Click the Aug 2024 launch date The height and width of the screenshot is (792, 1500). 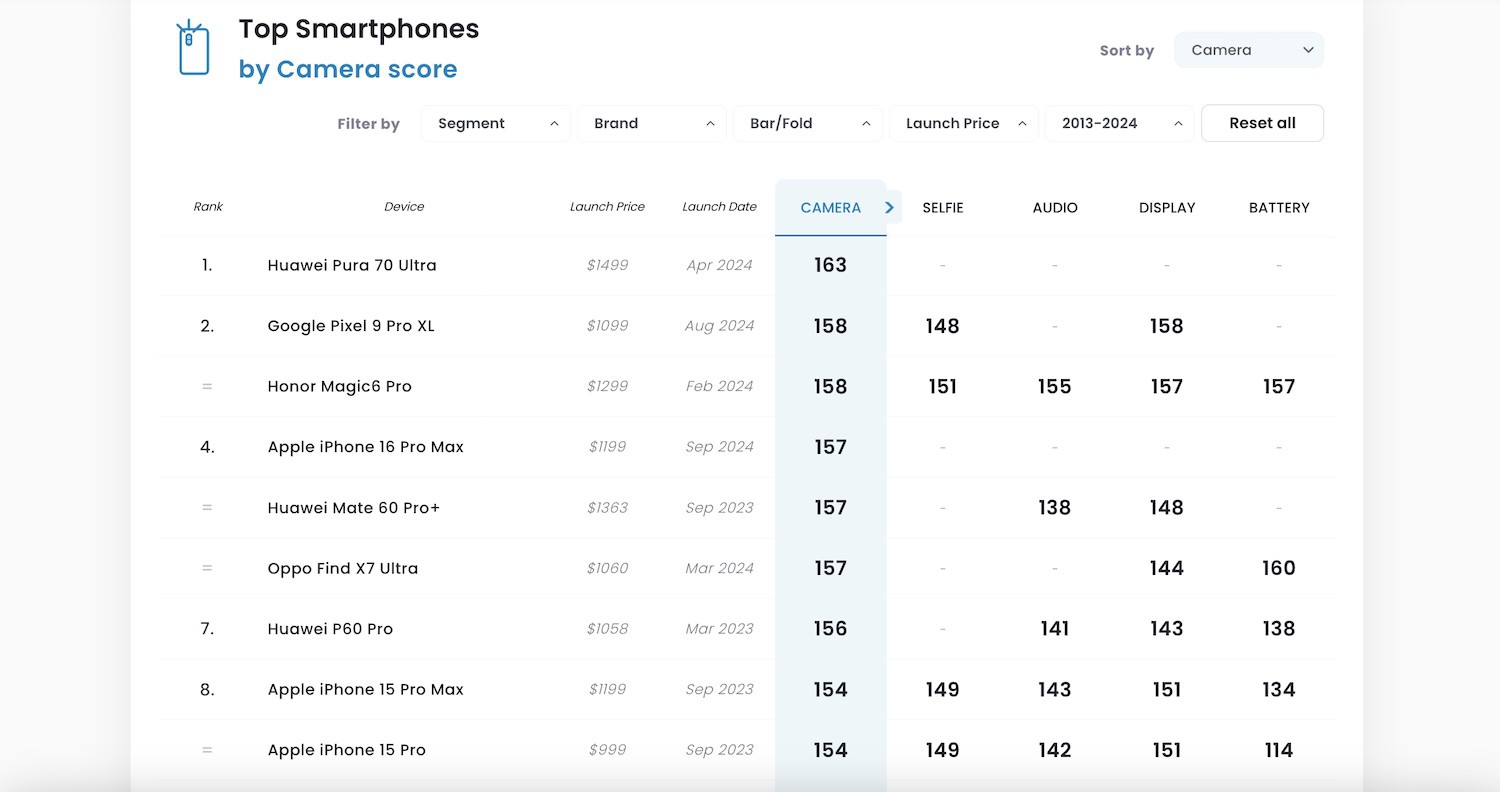pyautogui.click(x=719, y=326)
